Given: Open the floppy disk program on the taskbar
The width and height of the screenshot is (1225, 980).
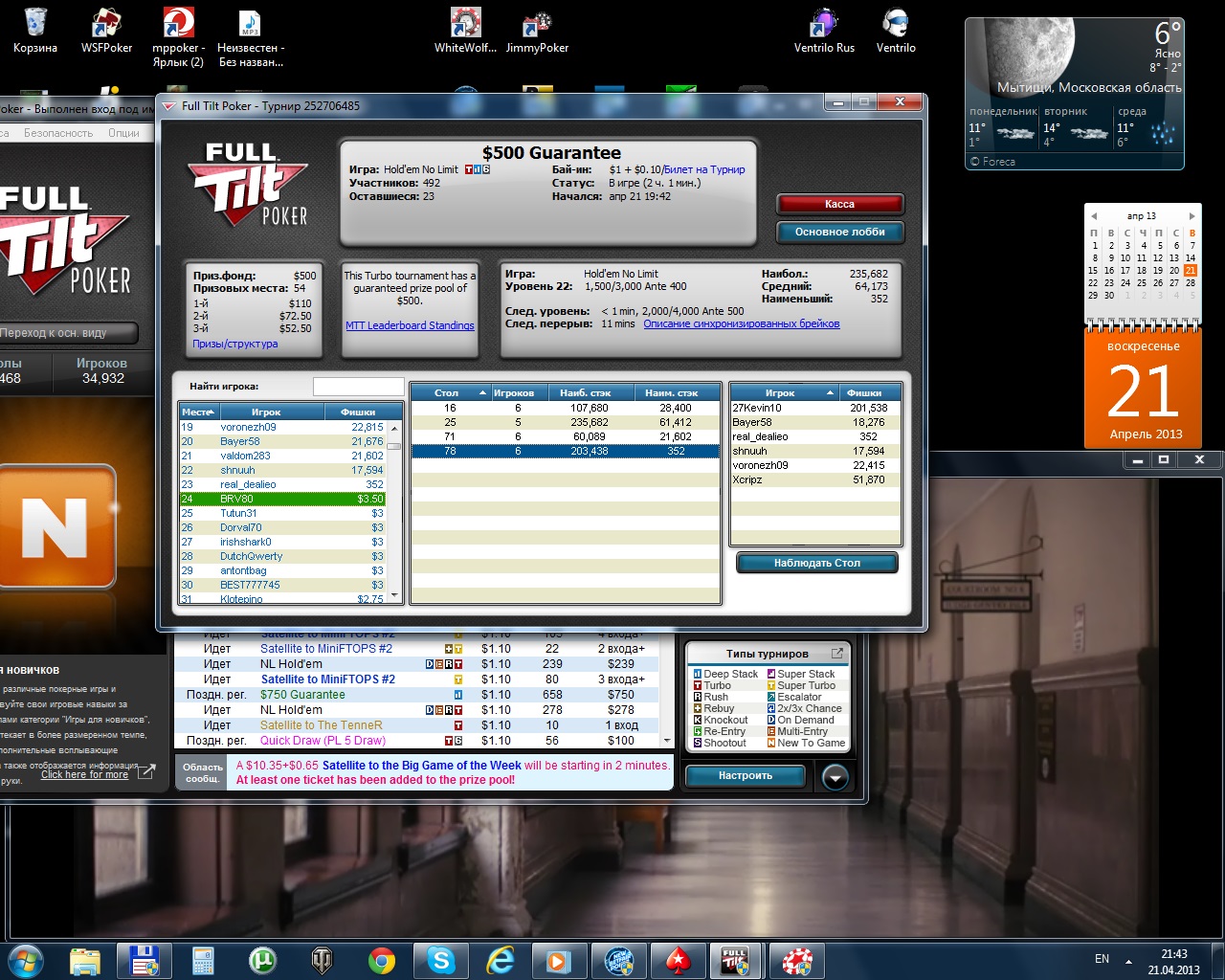Looking at the screenshot, I should pos(144,960).
